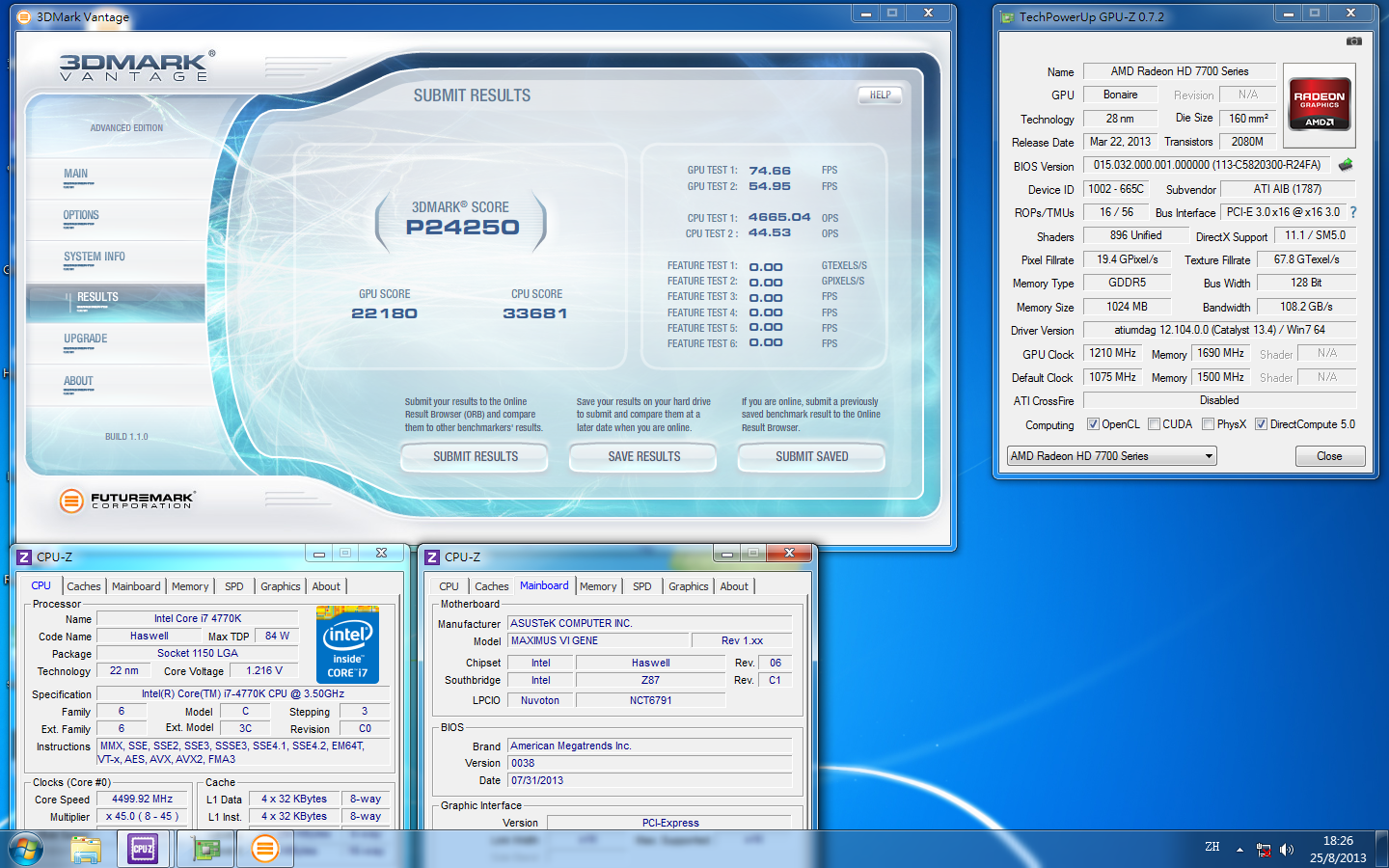The image size is (1389, 868).
Task: Open SYSTEM INFO in 3DMark Vantage
Action: point(95,257)
